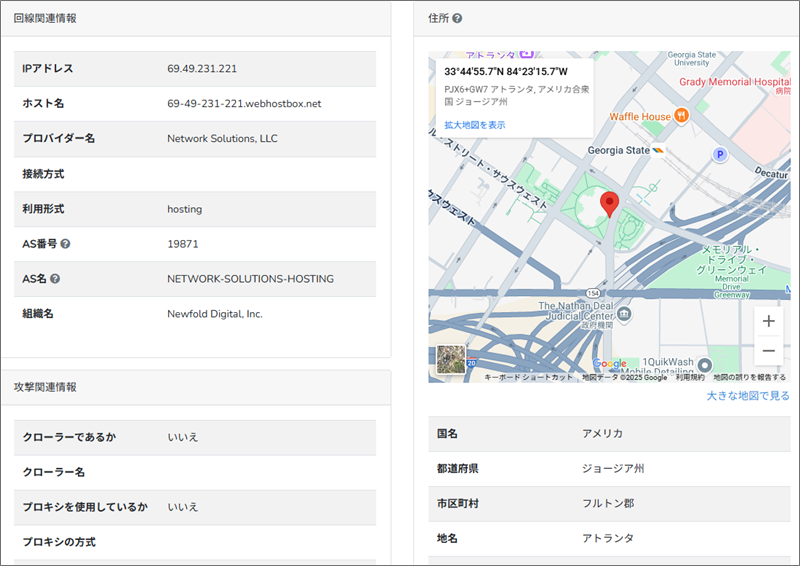Screen dimensions: 800x566
Task: Click AS name NETWORK-SOLUTIONS-HOSTING
Action: pyautogui.click(x=251, y=279)
